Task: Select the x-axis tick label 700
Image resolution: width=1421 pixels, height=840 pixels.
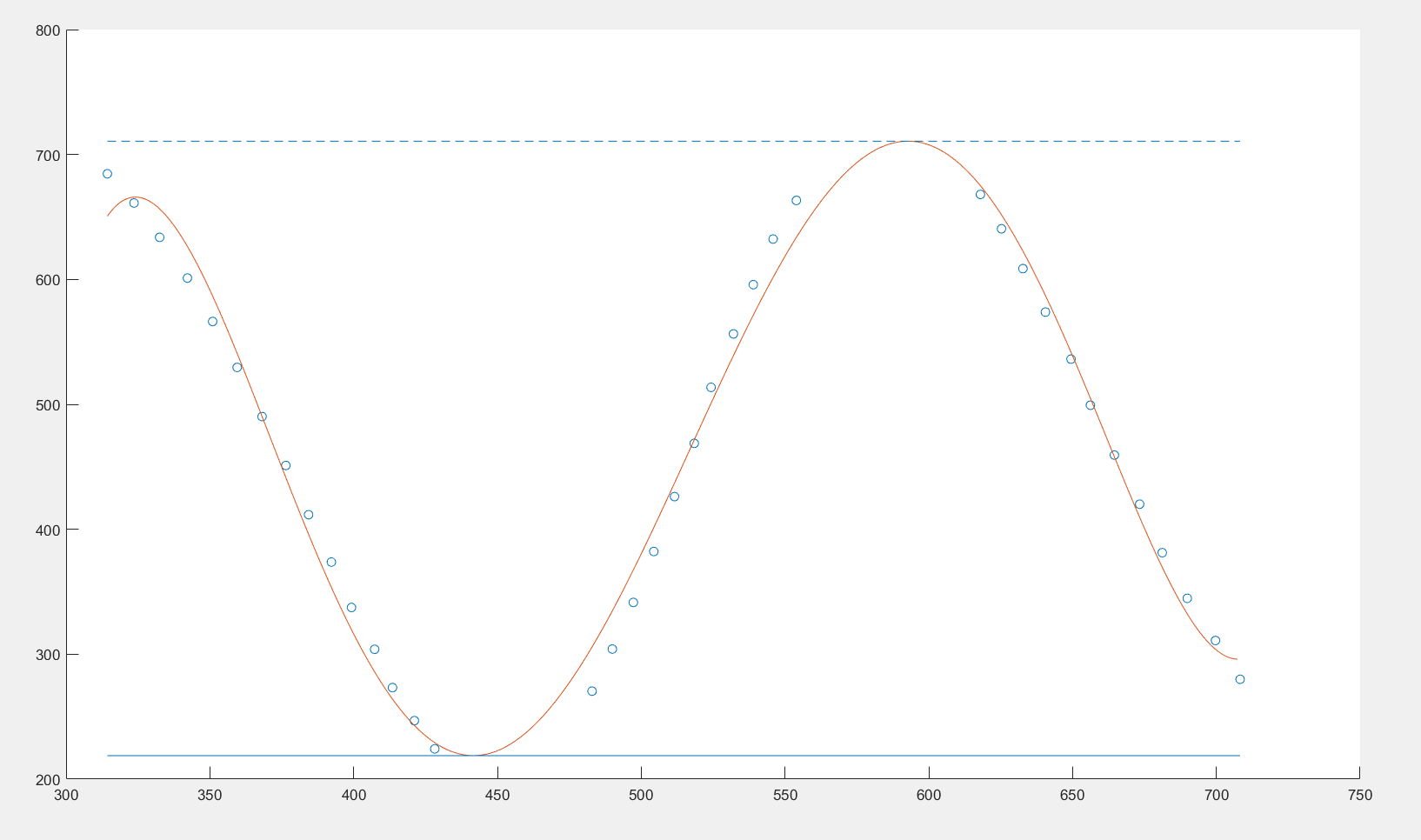Action: point(1216,795)
